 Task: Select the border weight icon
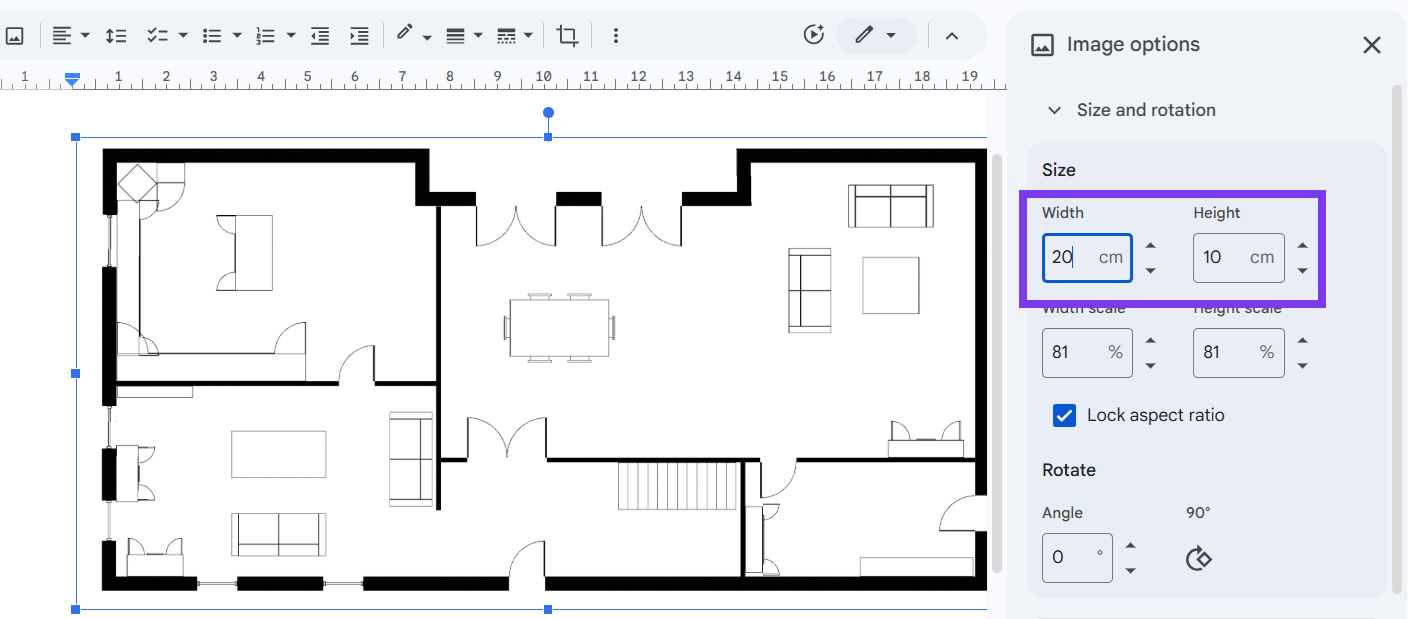click(457, 35)
